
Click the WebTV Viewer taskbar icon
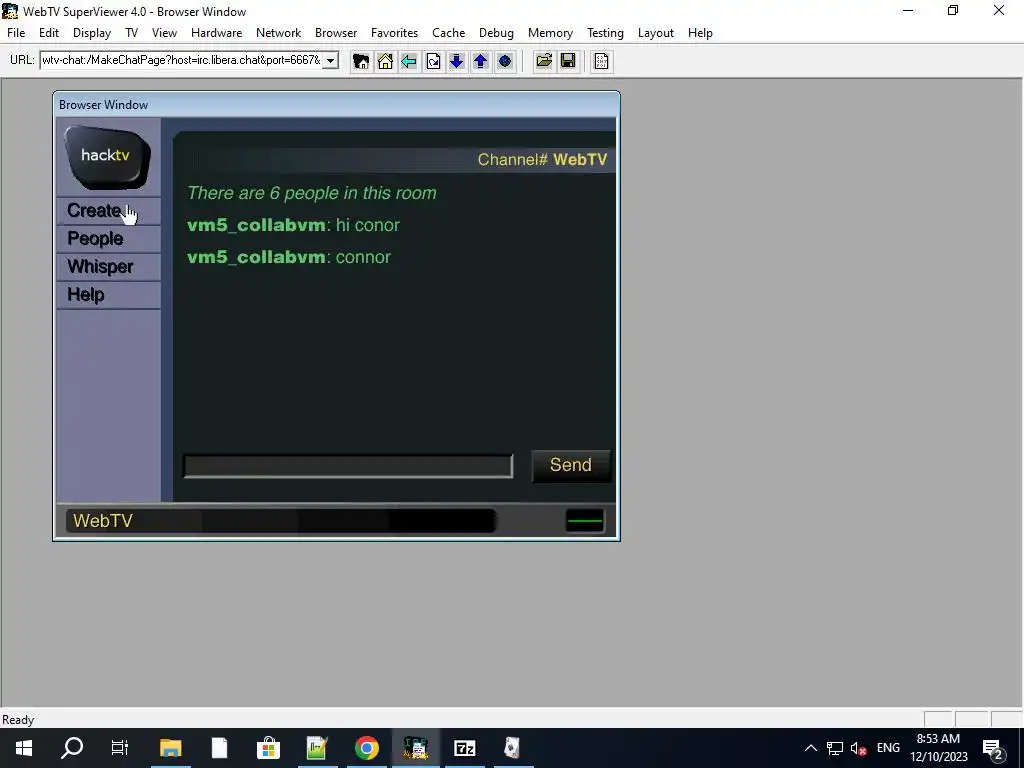pyautogui.click(x=415, y=748)
